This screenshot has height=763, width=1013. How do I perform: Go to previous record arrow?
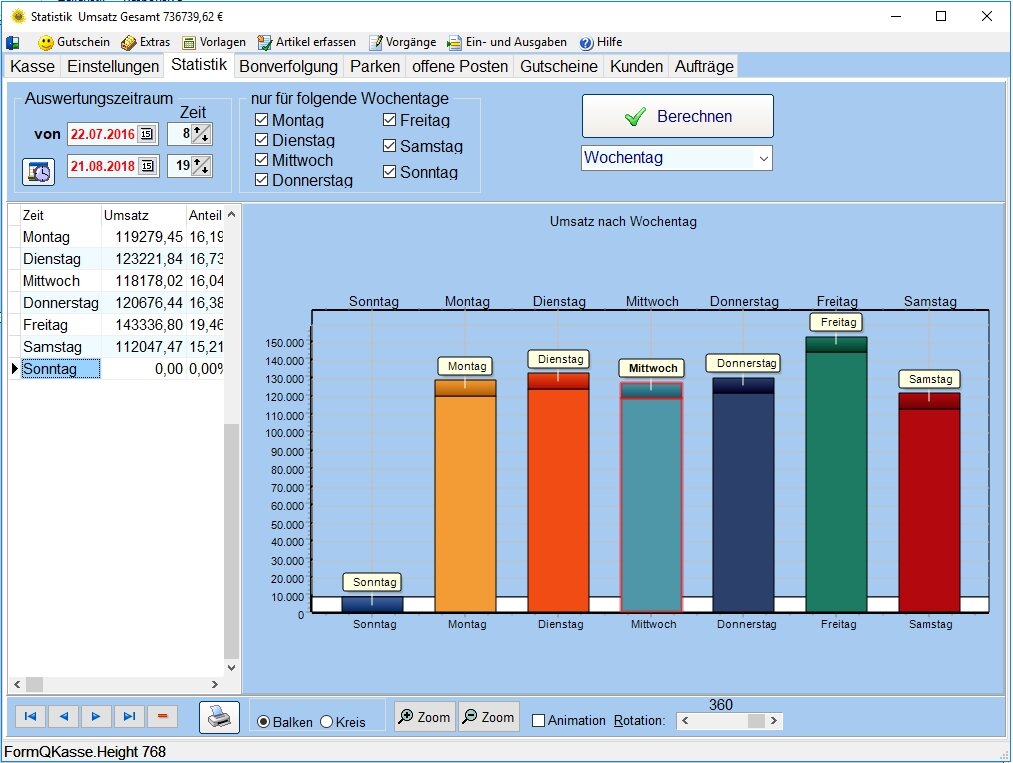(x=63, y=716)
